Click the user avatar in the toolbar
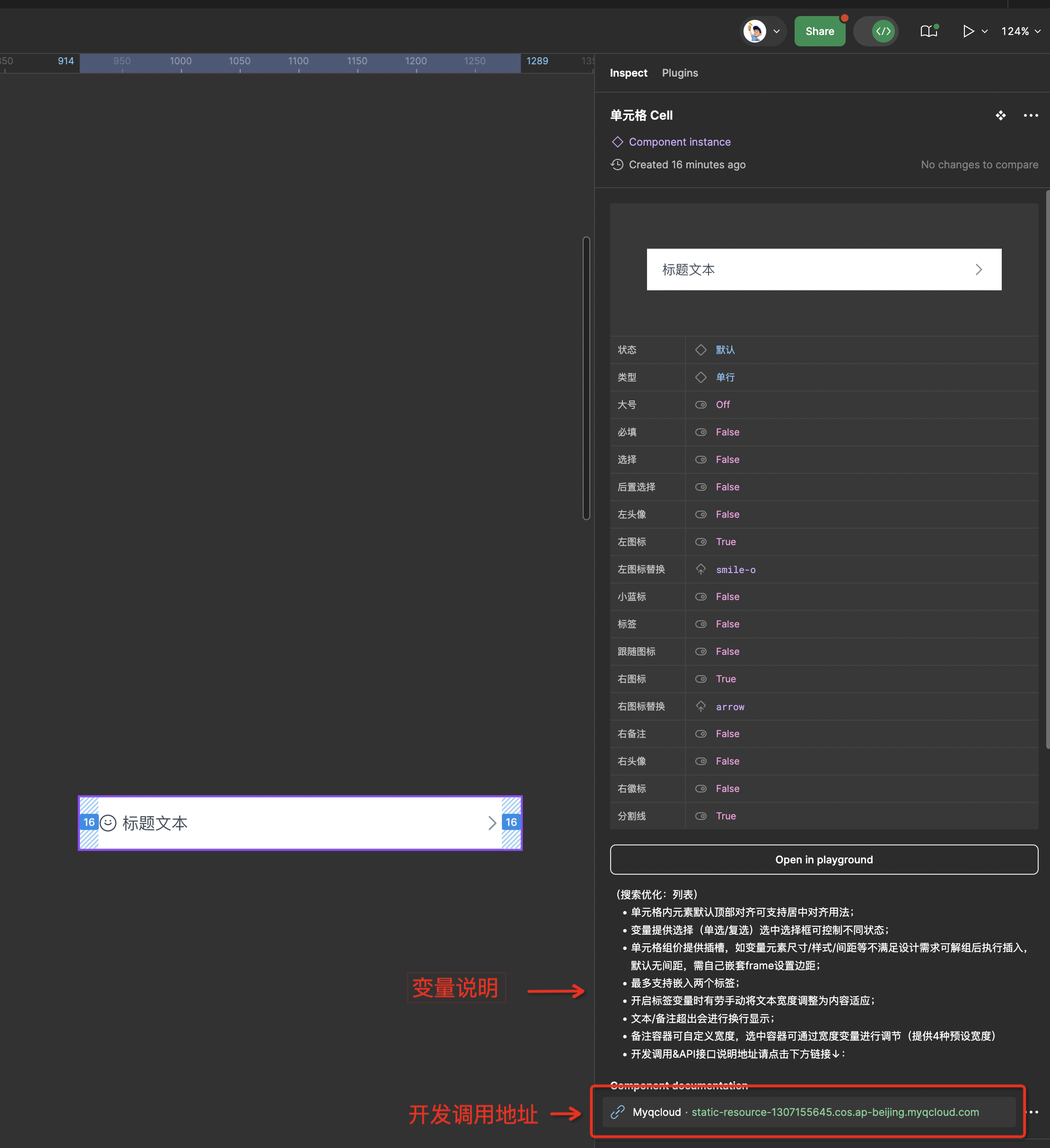Viewport: 1050px width, 1148px height. pyautogui.click(x=755, y=31)
